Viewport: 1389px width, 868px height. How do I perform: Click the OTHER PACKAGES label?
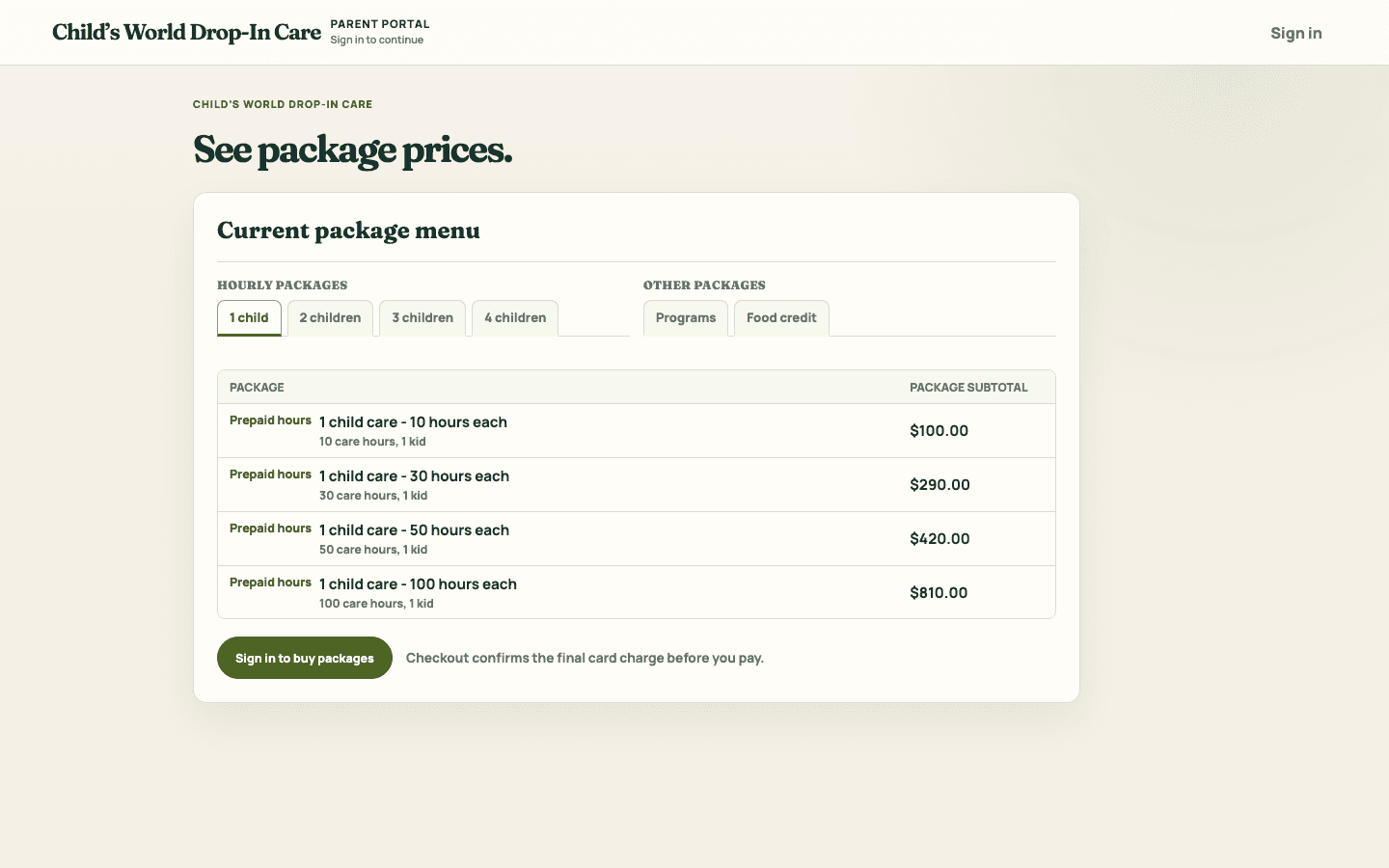click(704, 285)
